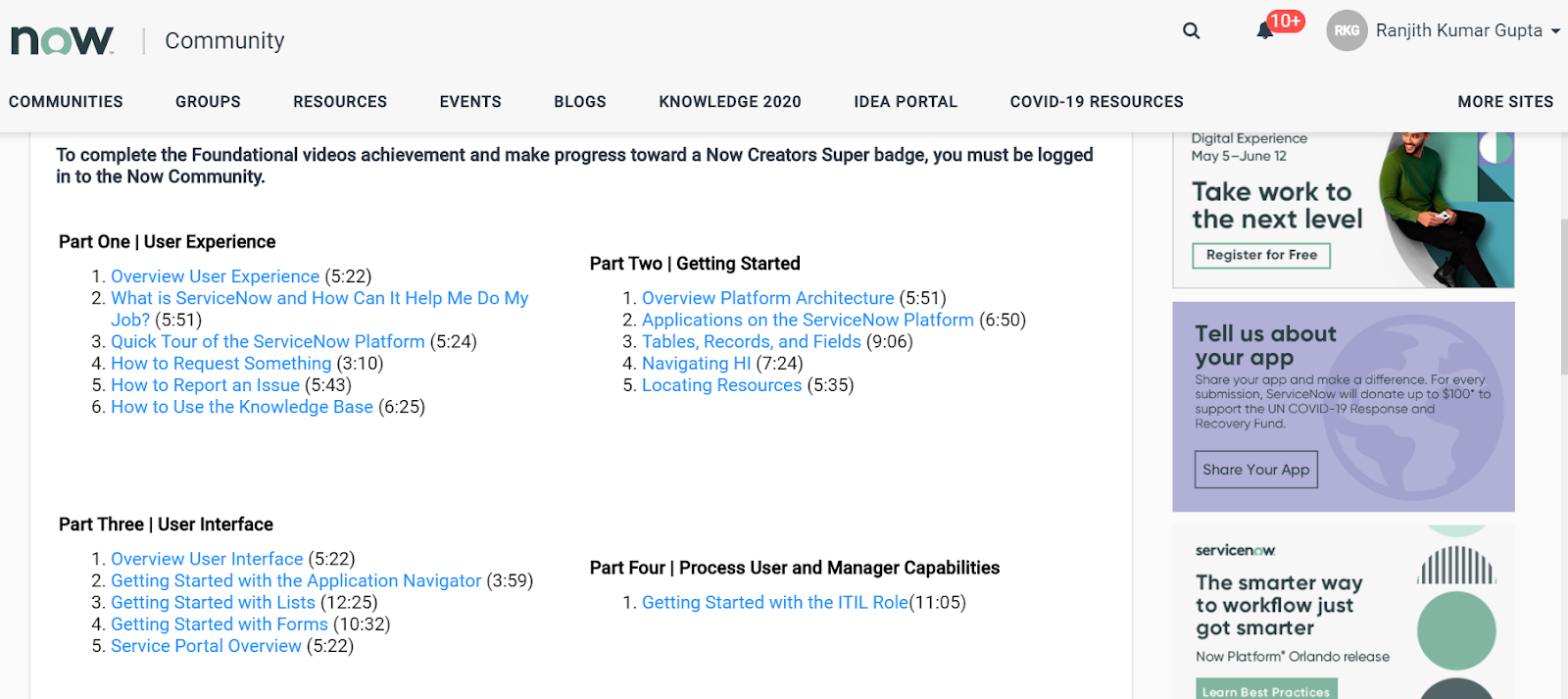The height and width of the screenshot is (699, 1568).
Task: Click the Part One | User Experience heading
Action: (x=167, y=242)
